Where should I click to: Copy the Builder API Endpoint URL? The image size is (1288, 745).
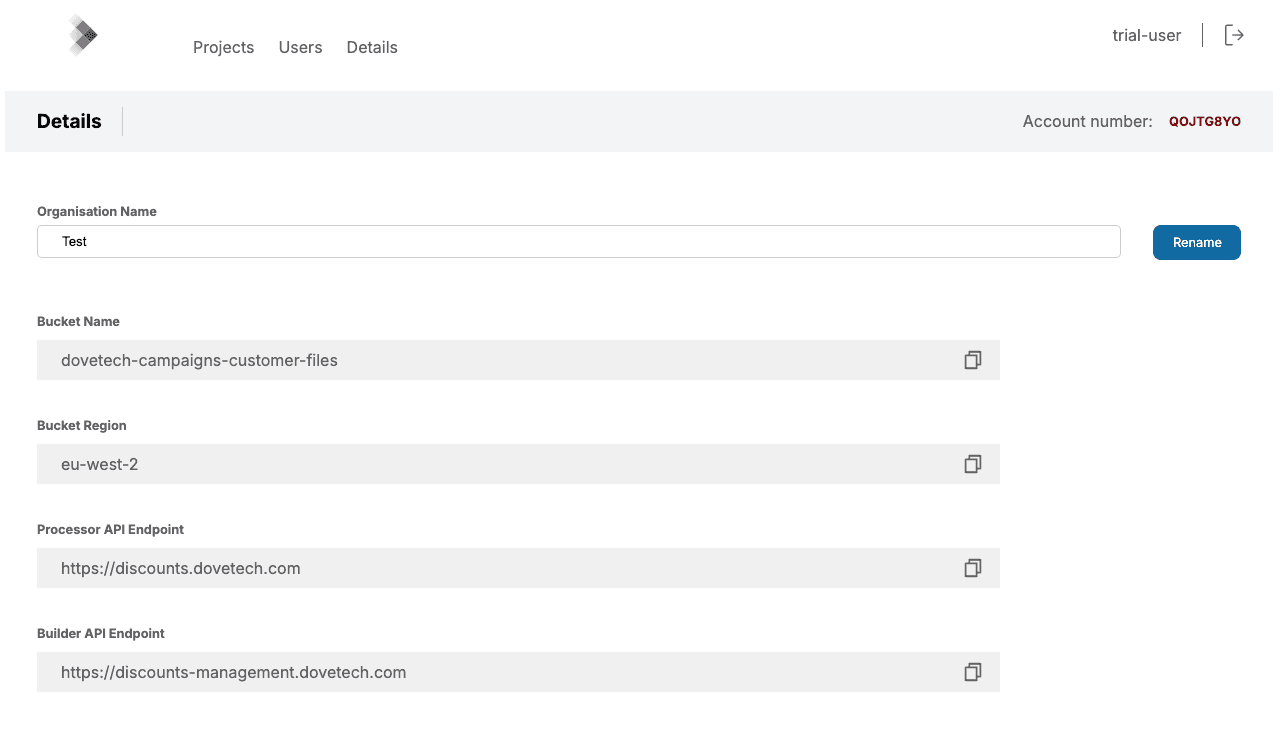972,672
